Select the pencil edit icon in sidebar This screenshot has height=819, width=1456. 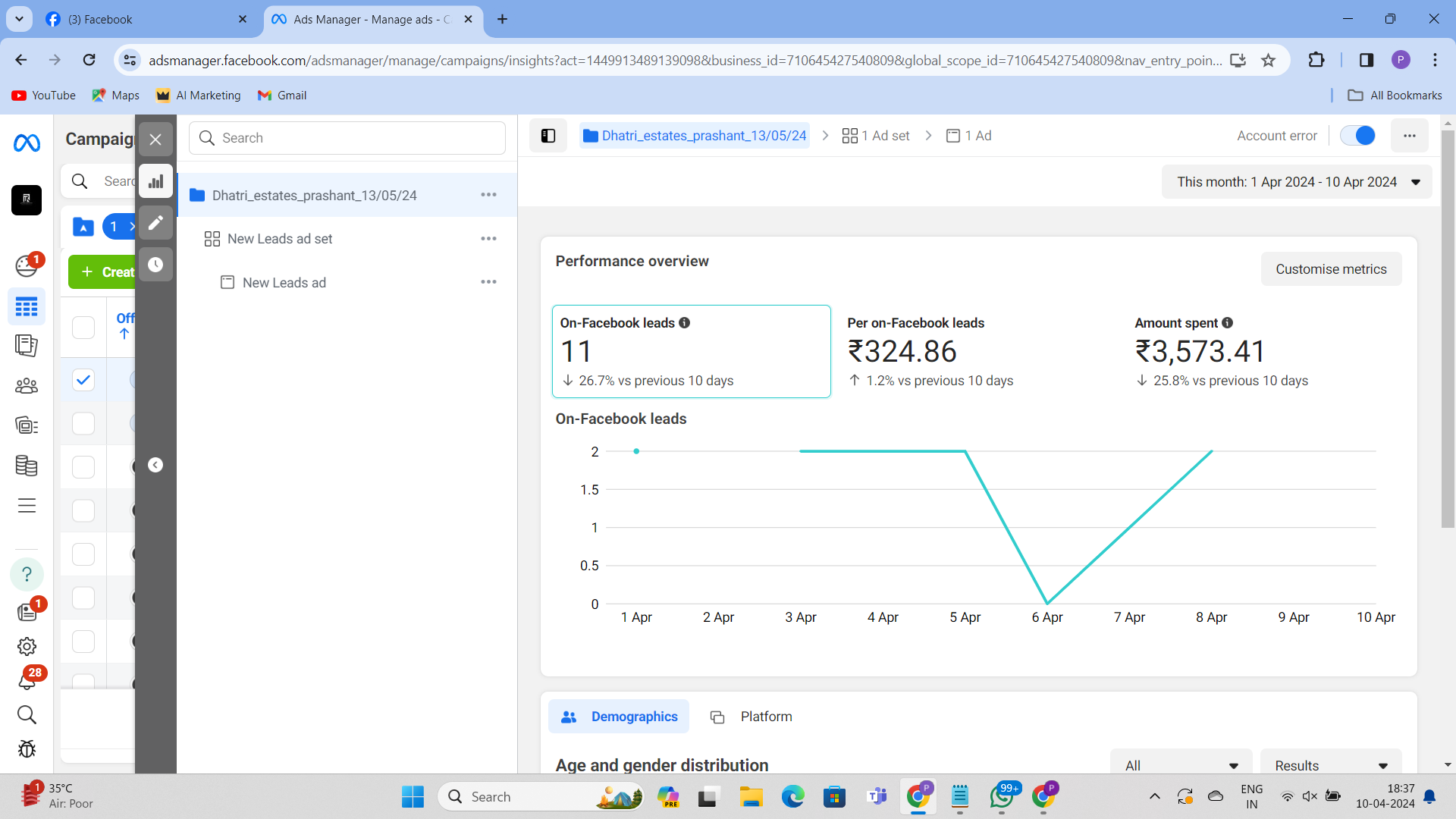(155, 222)
